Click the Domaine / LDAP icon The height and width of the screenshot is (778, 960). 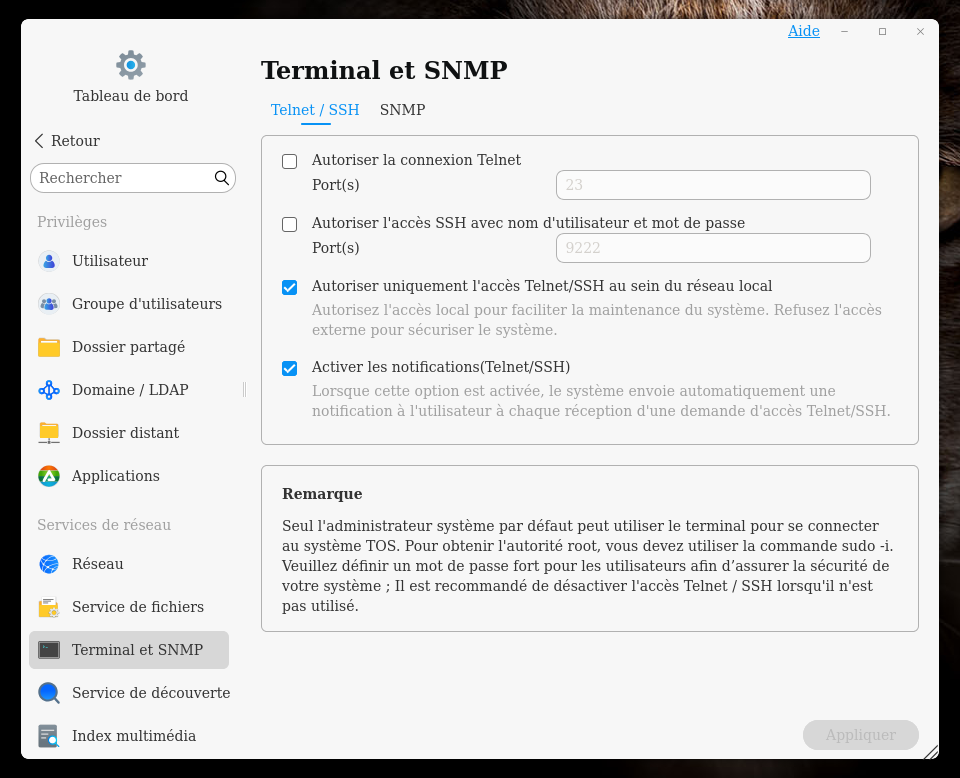pos(49,390)
